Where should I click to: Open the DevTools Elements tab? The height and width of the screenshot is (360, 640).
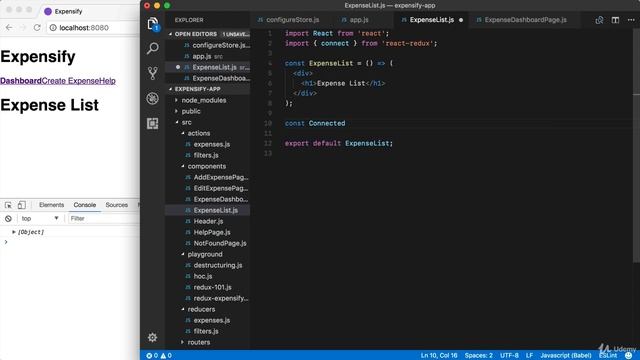(51, 205)
